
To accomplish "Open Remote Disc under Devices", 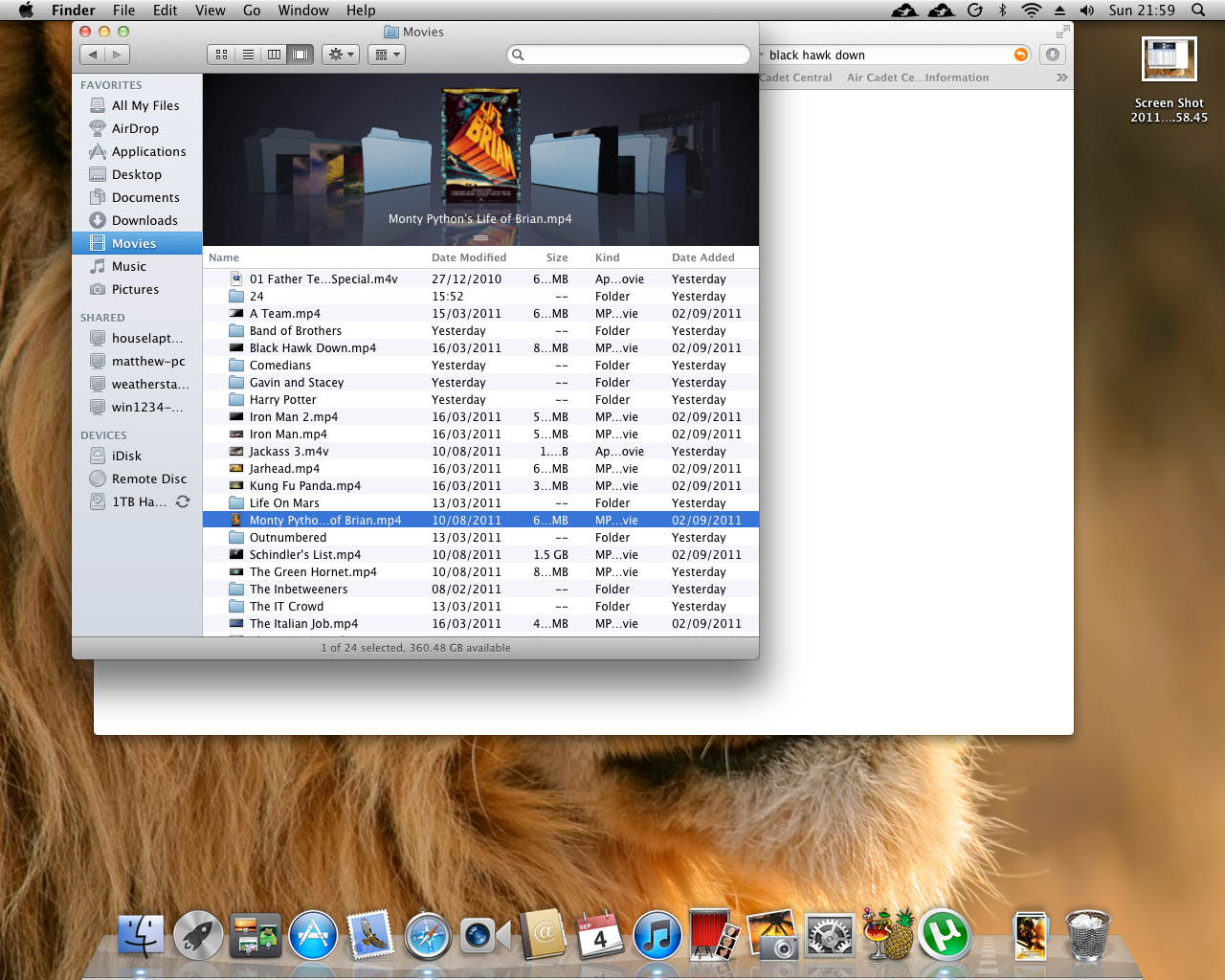I will 137,479.
